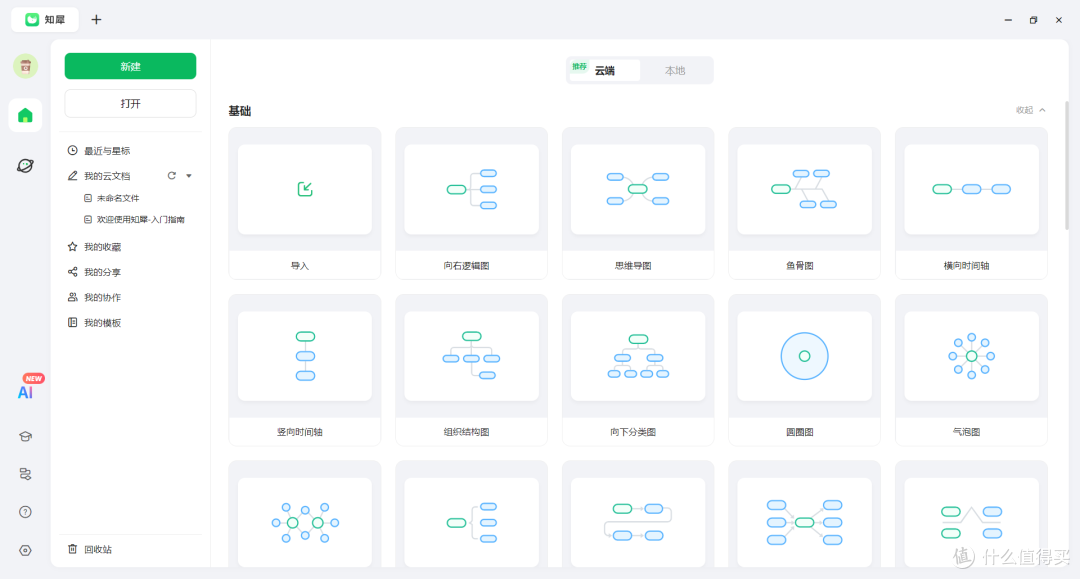The height and width of the screenshot is (579, 1080).
Task: Click the file icon beside 欢迎使用知犀-入门指南
Action: (x=87, y=220)
